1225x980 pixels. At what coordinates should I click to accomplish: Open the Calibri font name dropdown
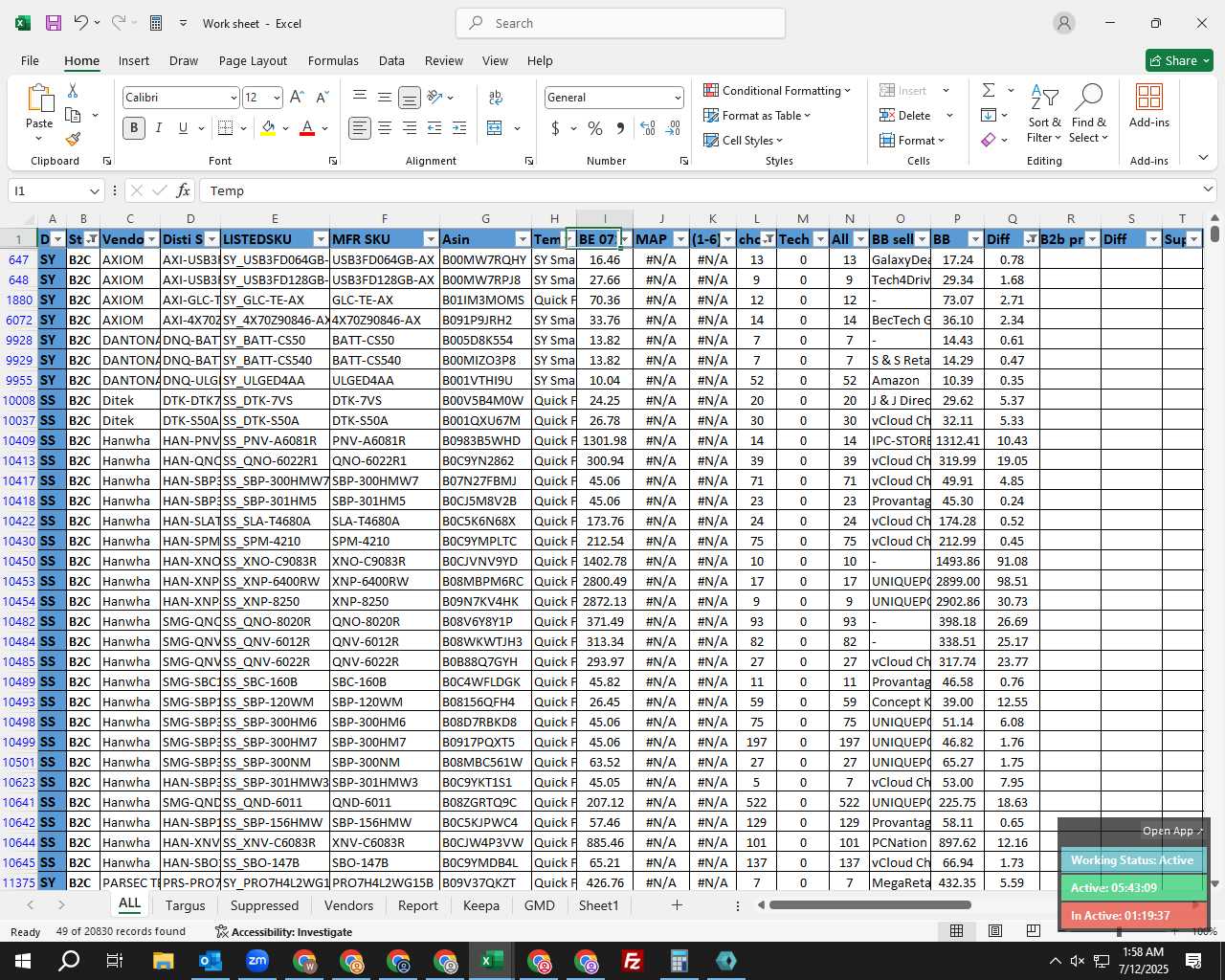click(x=233, y=98)
